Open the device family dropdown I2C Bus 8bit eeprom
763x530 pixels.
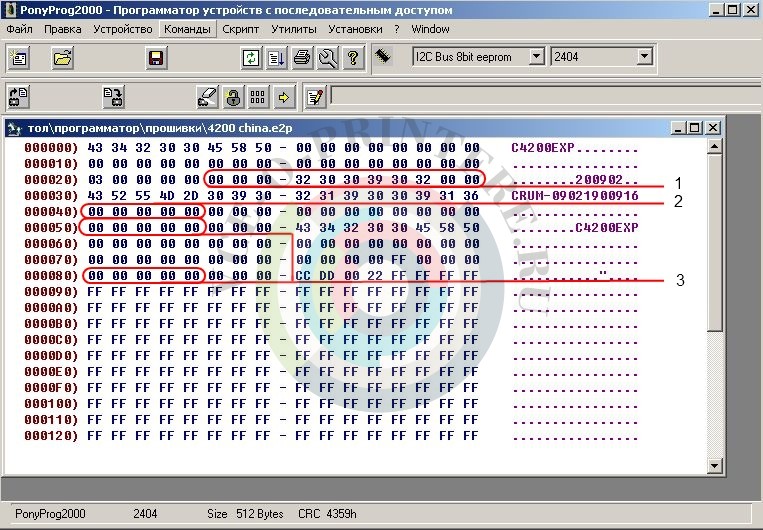click(x=536, y=56)
